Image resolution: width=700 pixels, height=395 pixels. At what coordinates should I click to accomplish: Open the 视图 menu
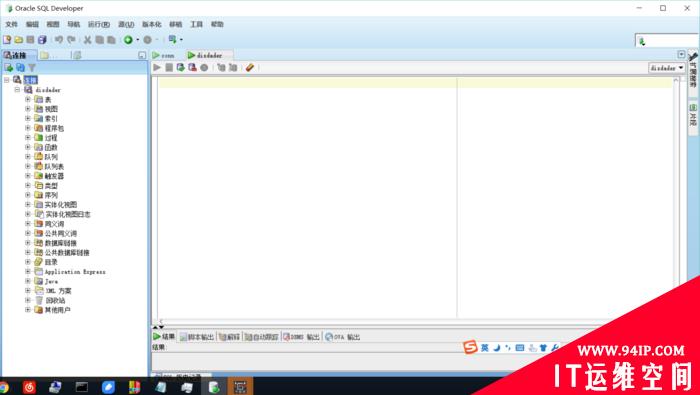[x=53, y=24]
